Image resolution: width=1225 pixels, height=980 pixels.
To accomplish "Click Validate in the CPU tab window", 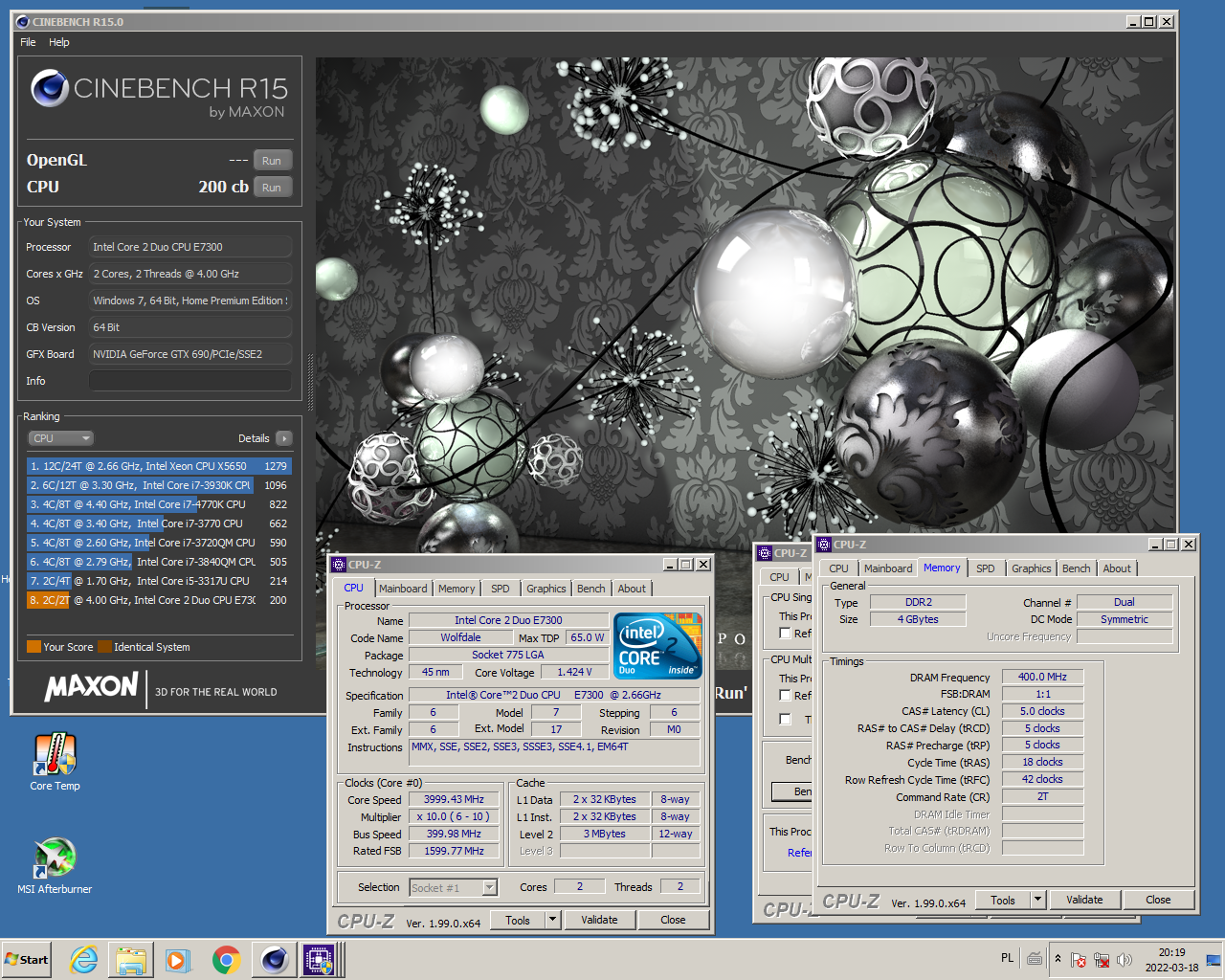I will (x=599, y=920).
